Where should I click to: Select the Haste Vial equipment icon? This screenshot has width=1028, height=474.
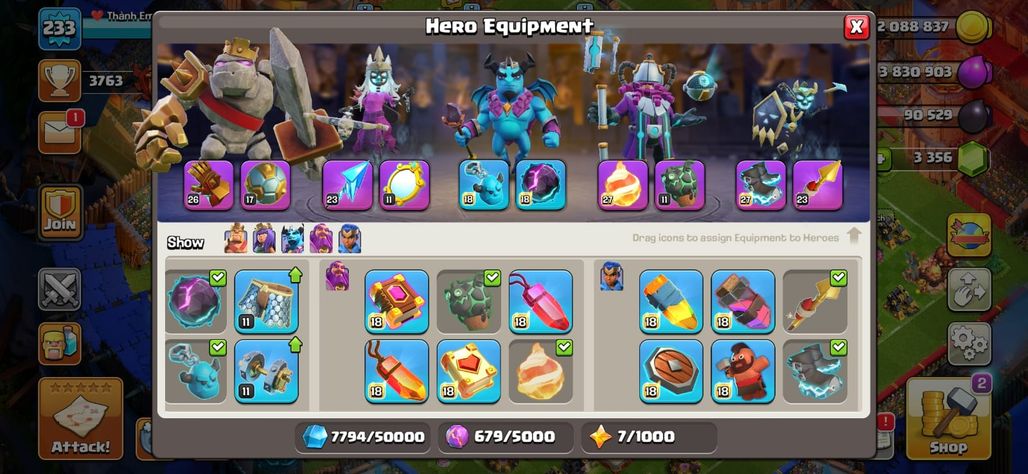point(743,302)
